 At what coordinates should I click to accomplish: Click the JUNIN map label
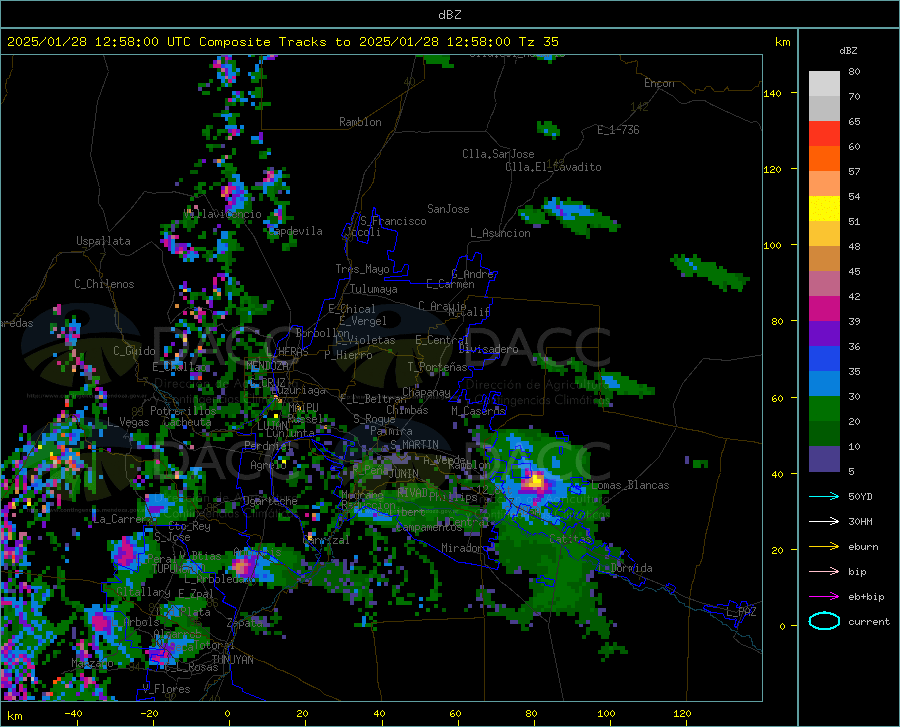pyautogui.click(x=404, y=473)
